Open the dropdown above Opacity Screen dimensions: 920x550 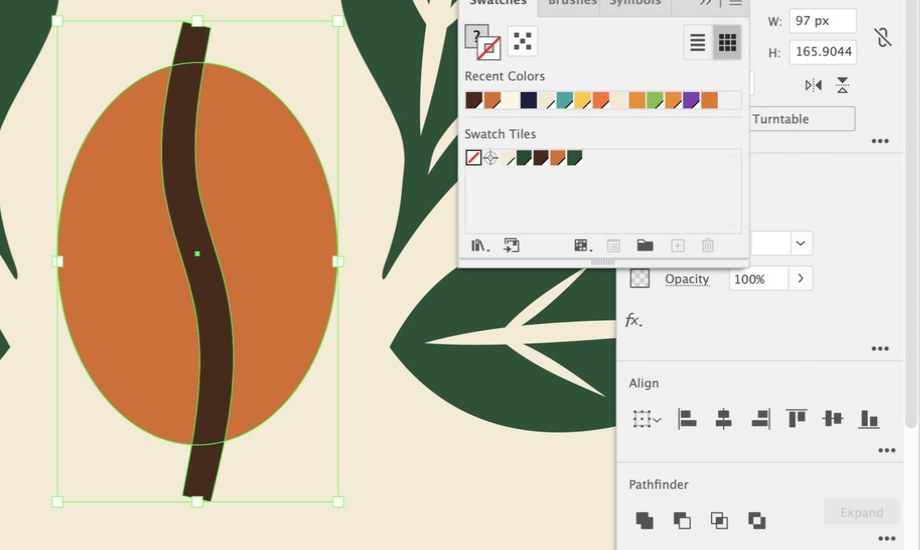coord(800,243)
